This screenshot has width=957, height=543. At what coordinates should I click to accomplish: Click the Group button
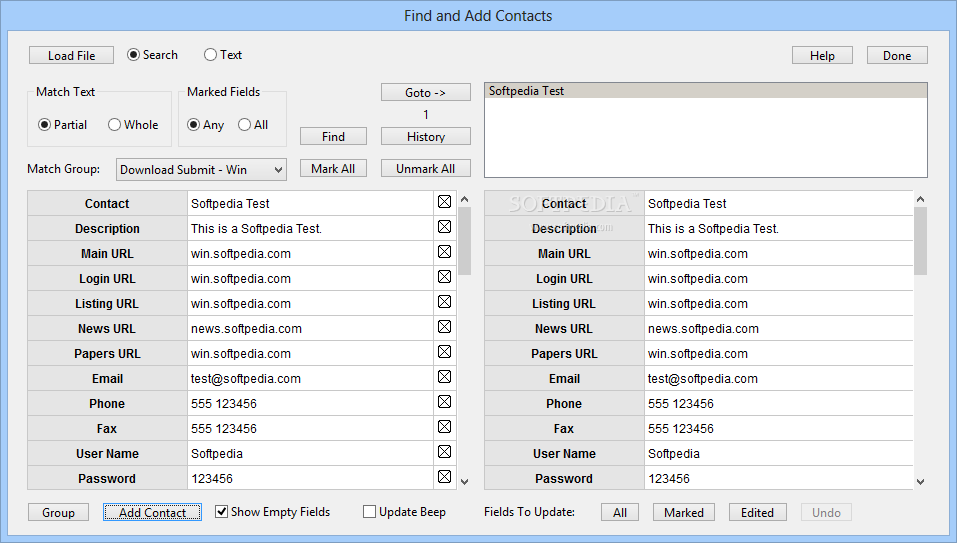click(59, 512)
